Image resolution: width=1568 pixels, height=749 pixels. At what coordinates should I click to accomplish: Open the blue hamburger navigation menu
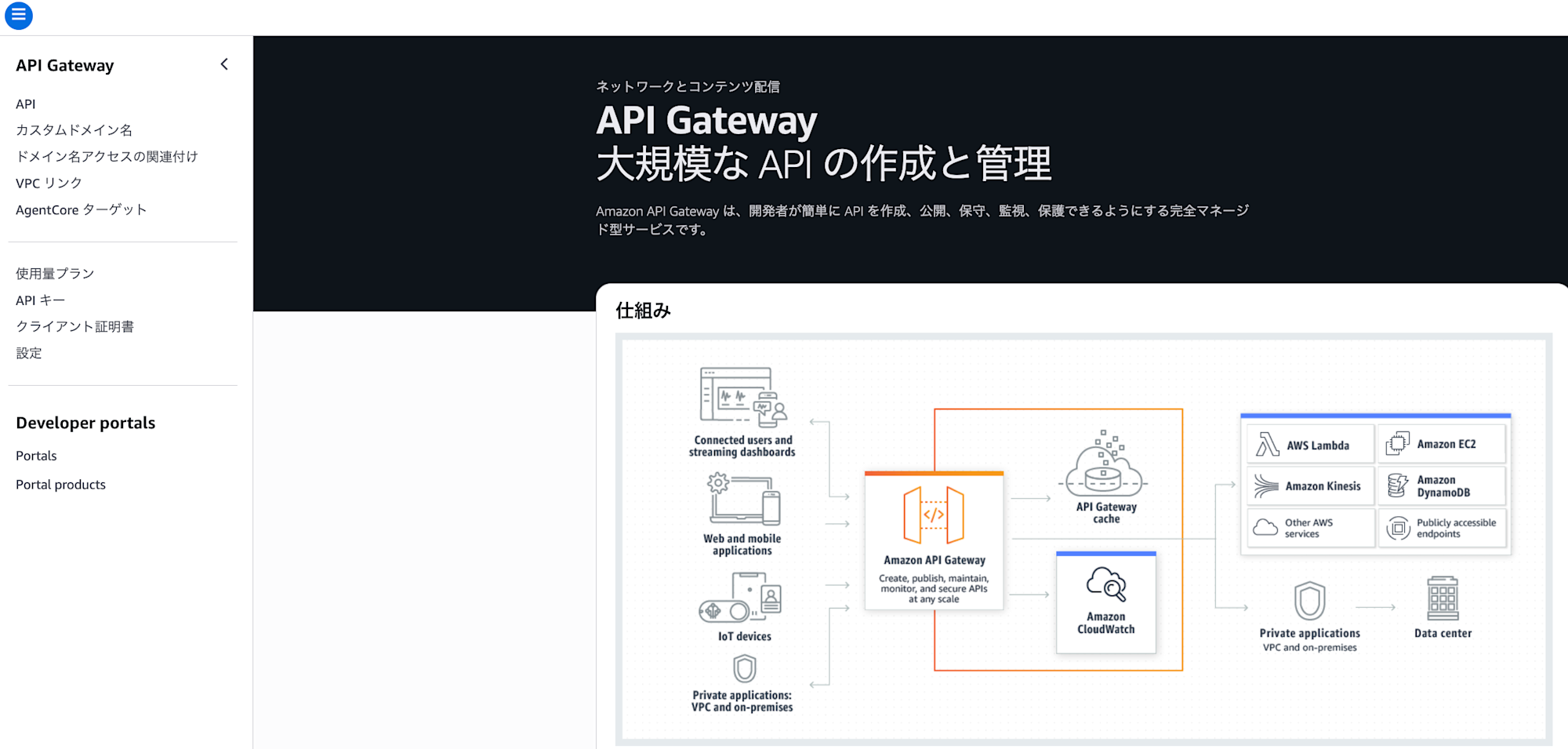pyautogui.click(x=18, y=16)
